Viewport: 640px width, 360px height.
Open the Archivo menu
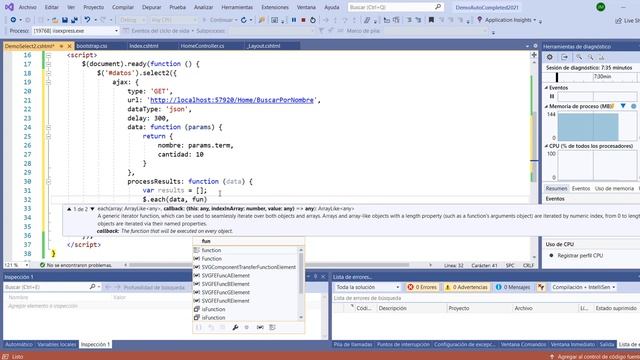pyautogui.click(x=28, y=7)
